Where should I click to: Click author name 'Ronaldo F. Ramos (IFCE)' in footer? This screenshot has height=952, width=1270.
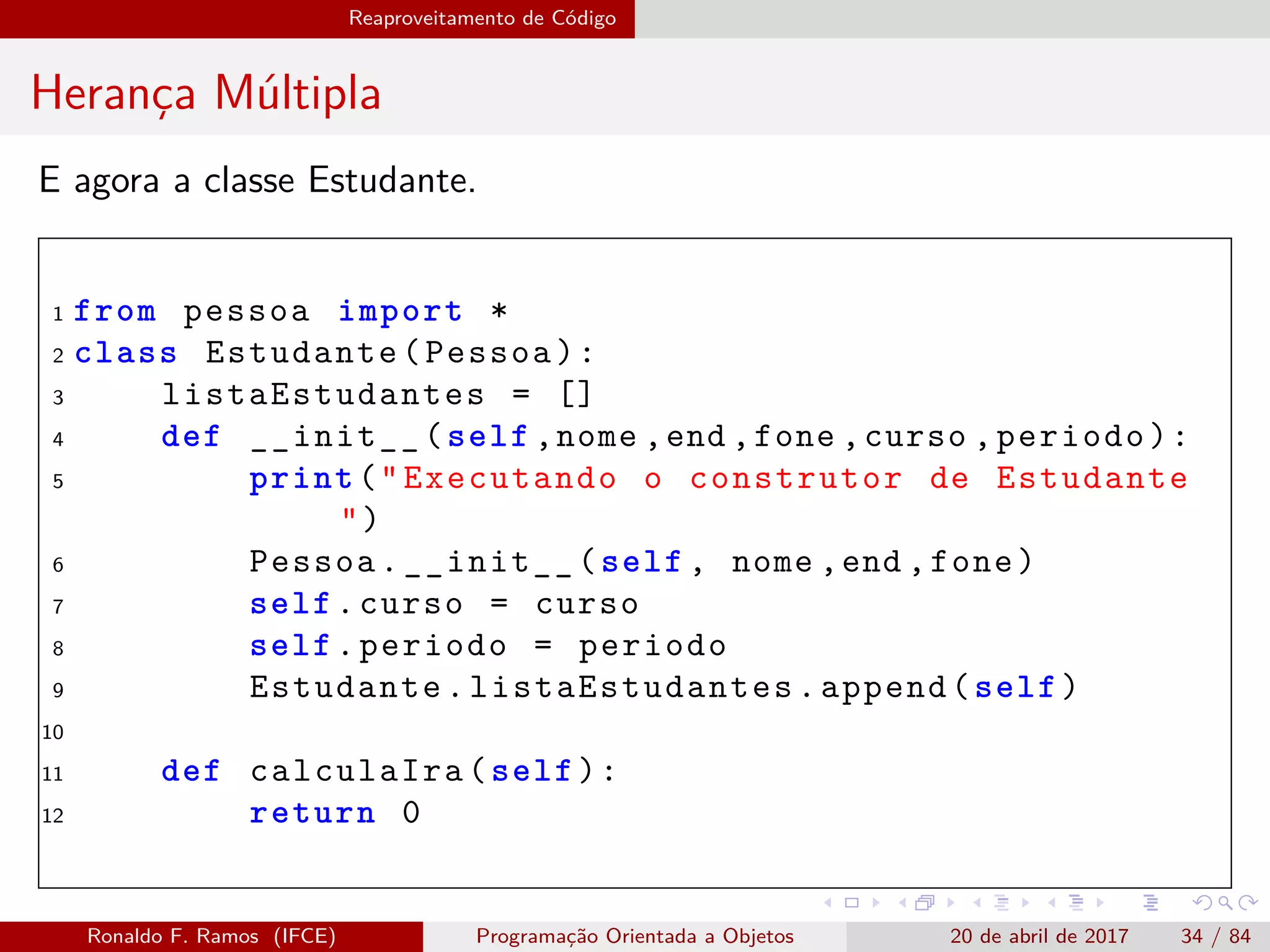pos(211,936)
